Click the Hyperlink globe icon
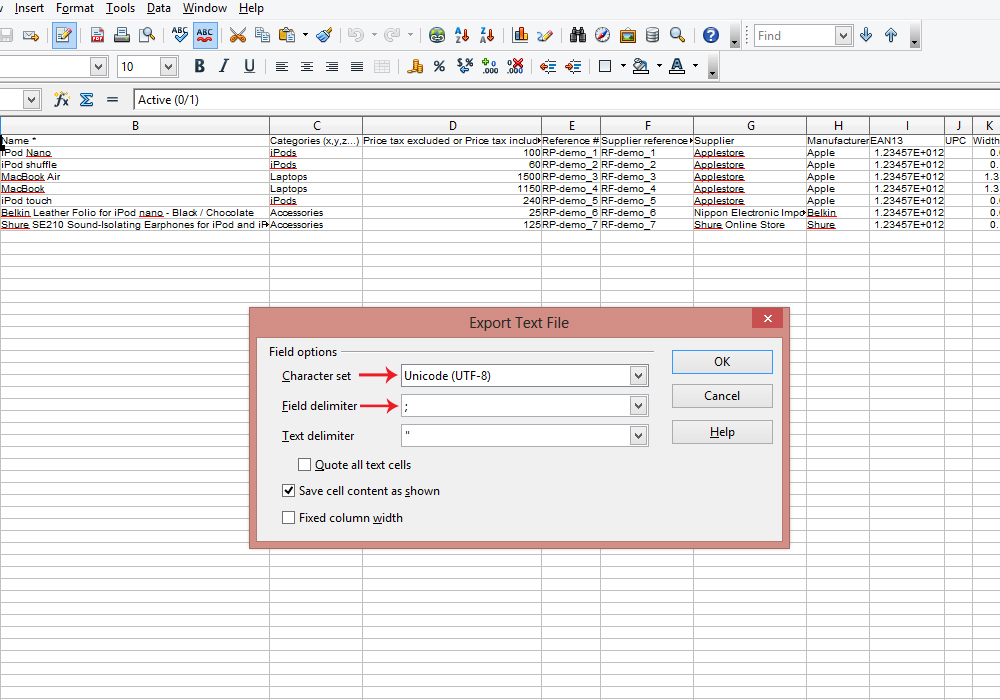This screenshot has width=1000, height=700. [x=437, y=36]
